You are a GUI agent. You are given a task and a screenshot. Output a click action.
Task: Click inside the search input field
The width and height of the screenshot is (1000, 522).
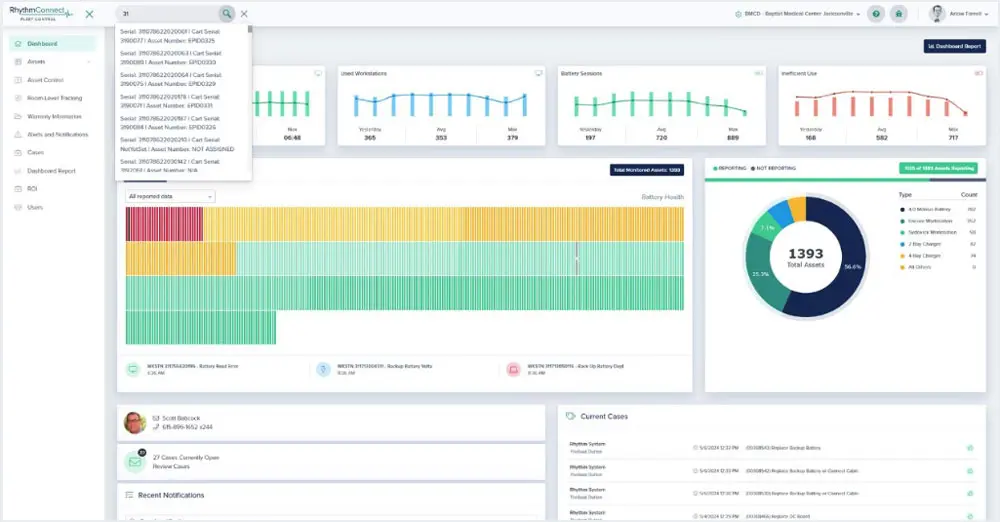pos(168,13)
